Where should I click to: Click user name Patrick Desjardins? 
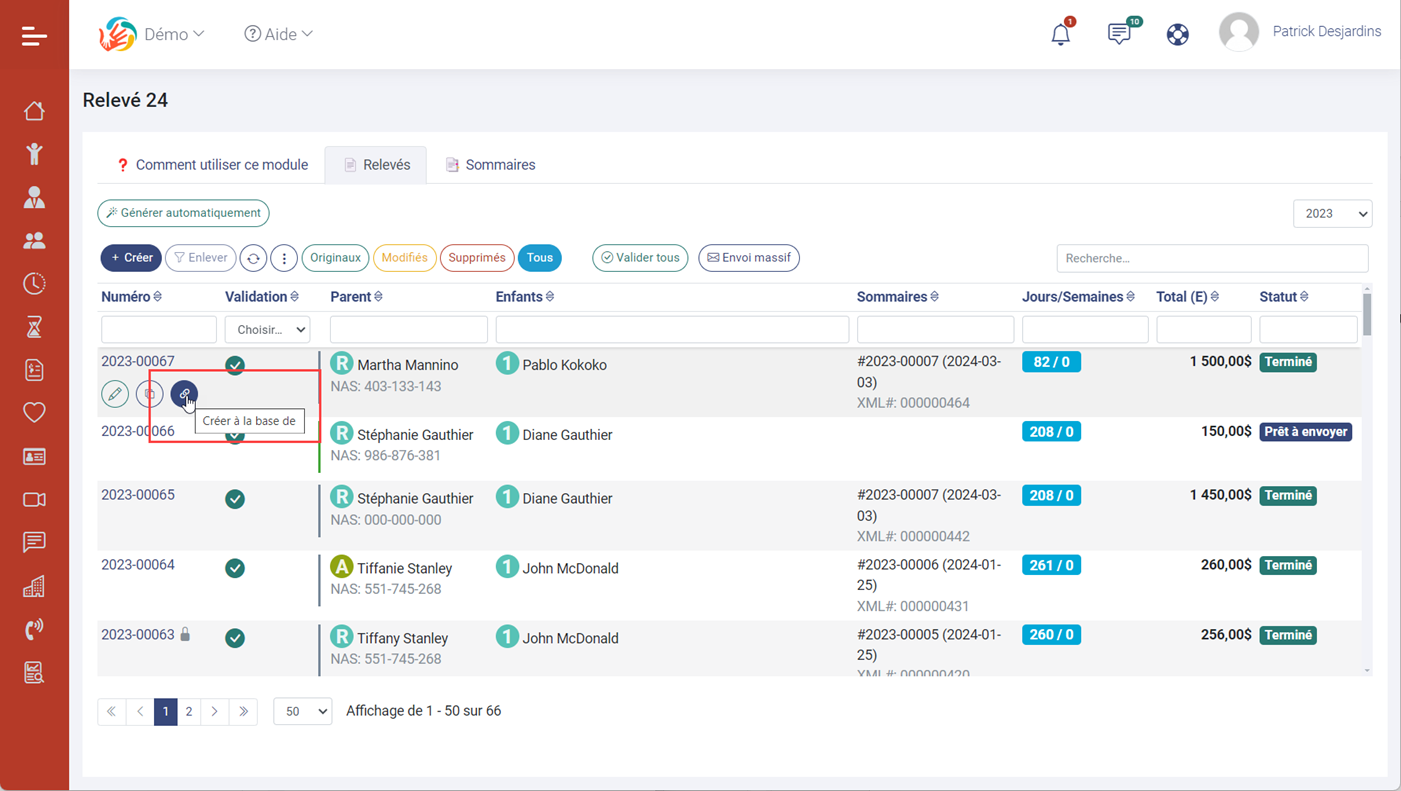pyautogui.click(x=1327, y=32)
